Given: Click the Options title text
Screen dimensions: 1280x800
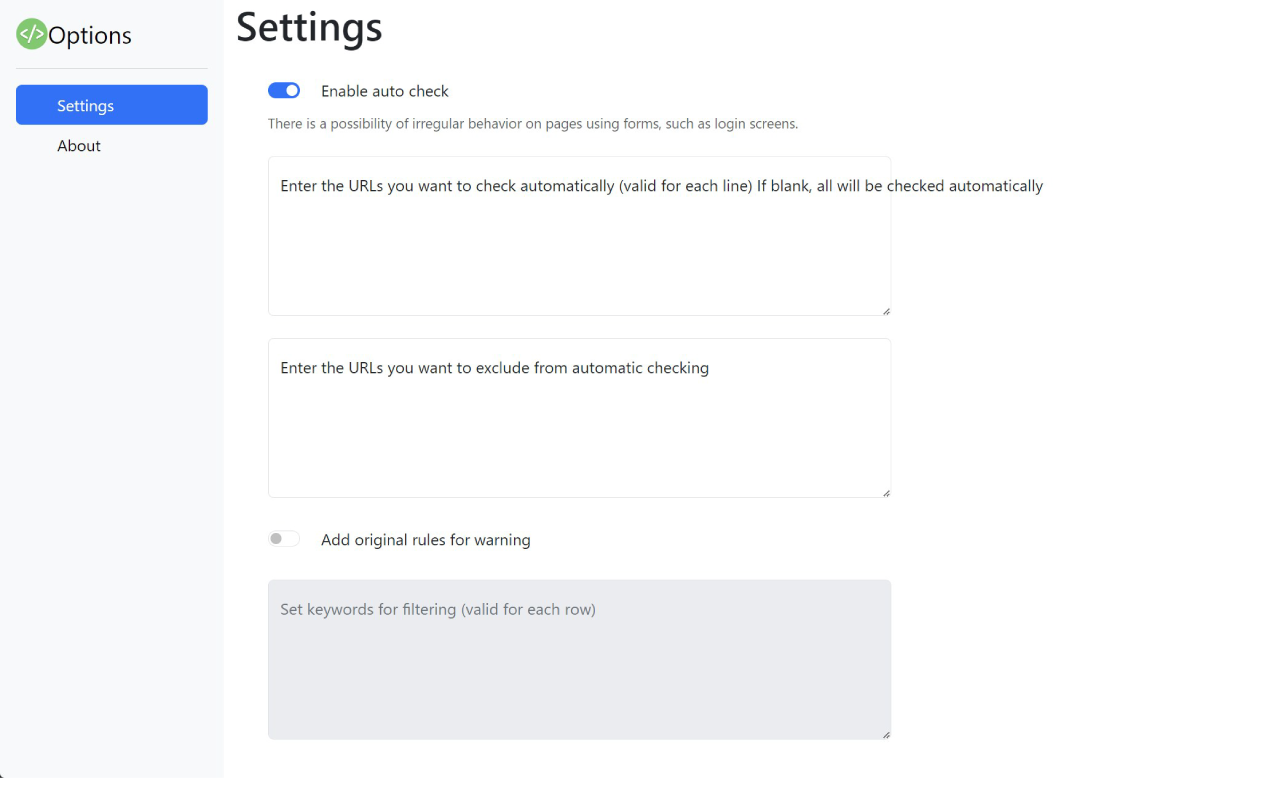Looking at the screenshot, I should [90, 36].
